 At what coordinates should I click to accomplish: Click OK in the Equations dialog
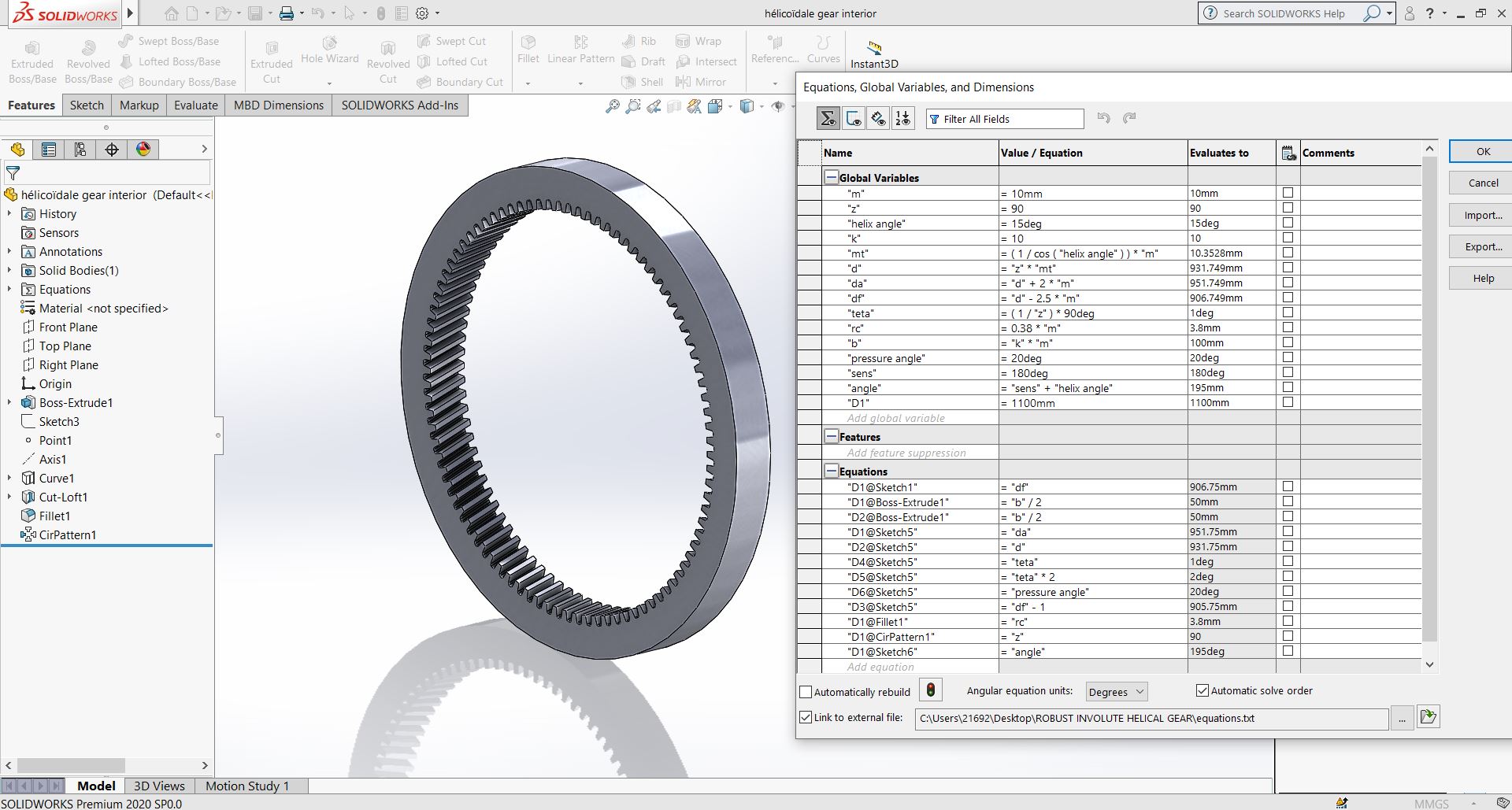click(1483, 151)
